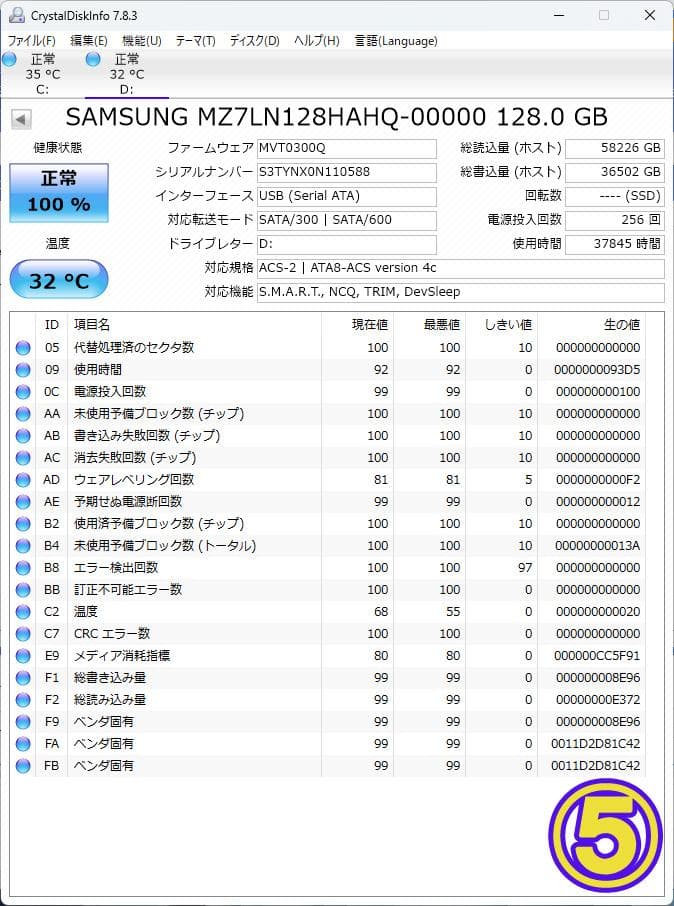
Task: Click raw value 00000000013A
Action: 598,545
